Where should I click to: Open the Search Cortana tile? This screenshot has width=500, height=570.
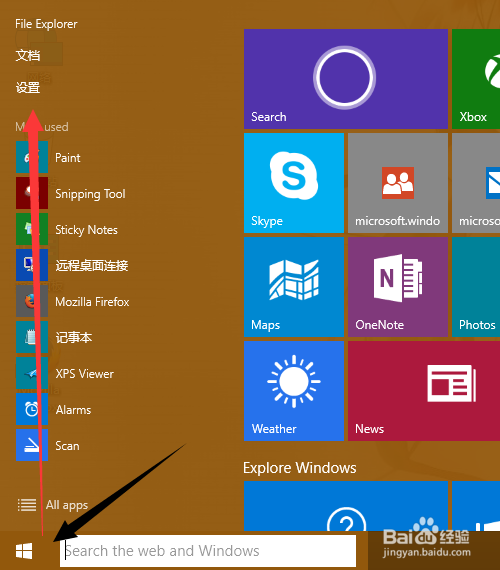point(346,79)
